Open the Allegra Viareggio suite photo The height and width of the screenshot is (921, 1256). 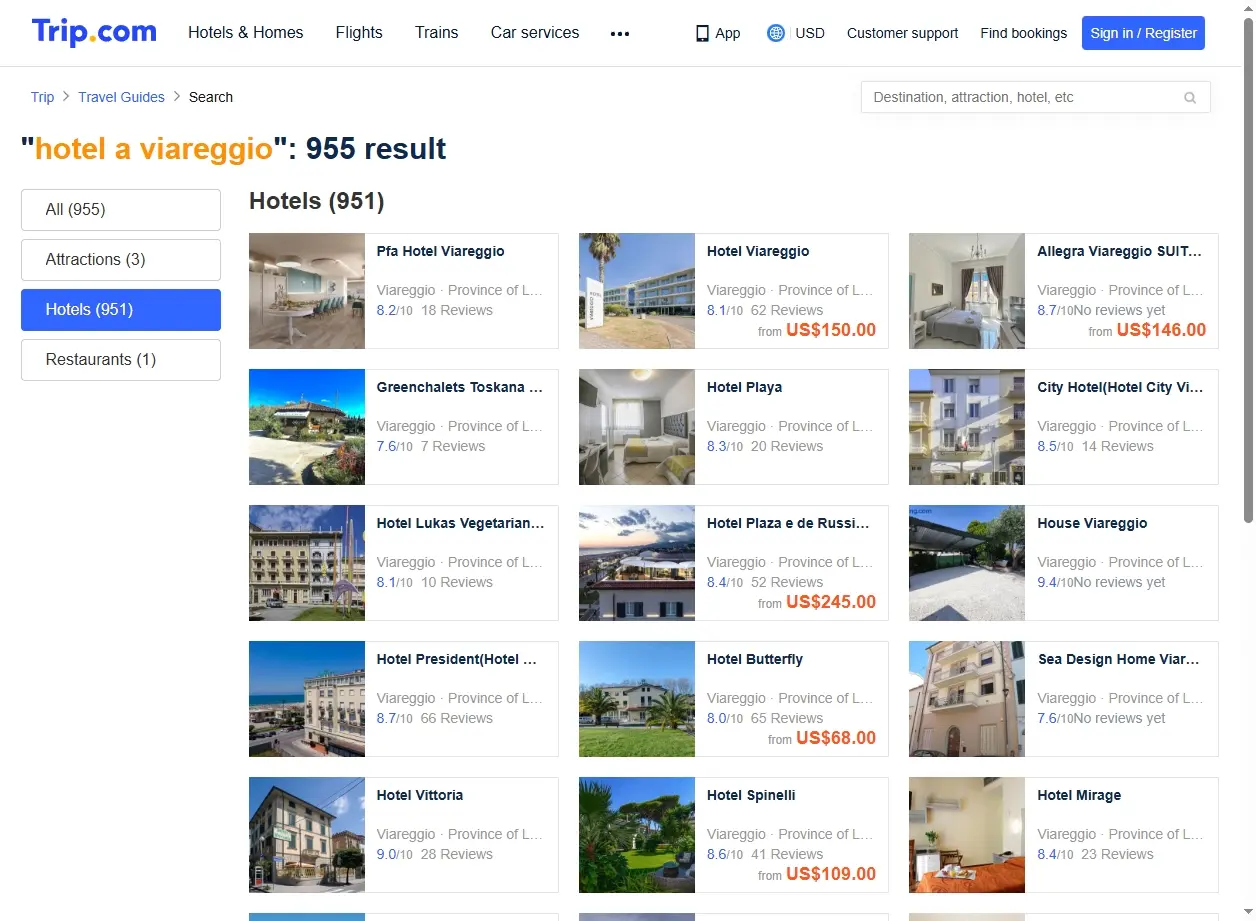click(967, 291)
